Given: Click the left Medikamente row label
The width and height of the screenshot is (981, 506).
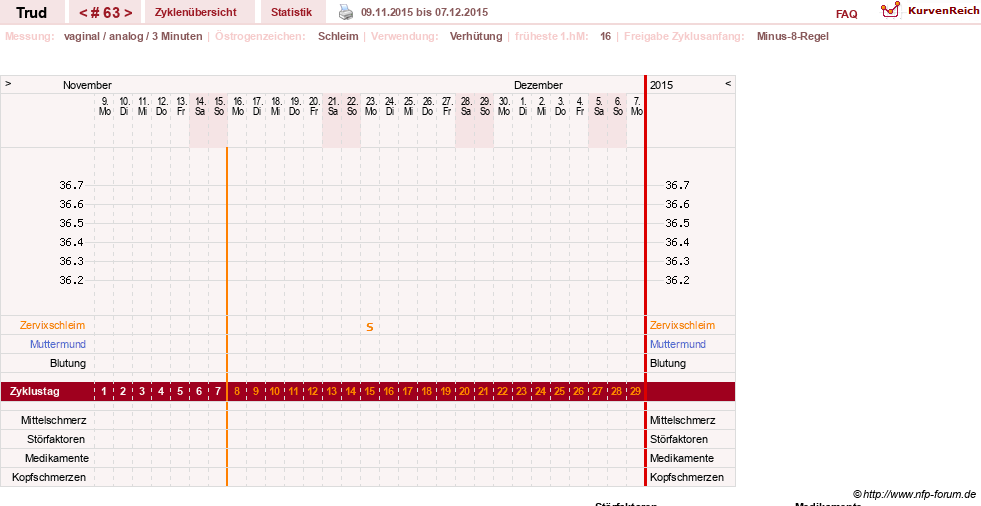Looking at the screenshot, I should 57,458.
